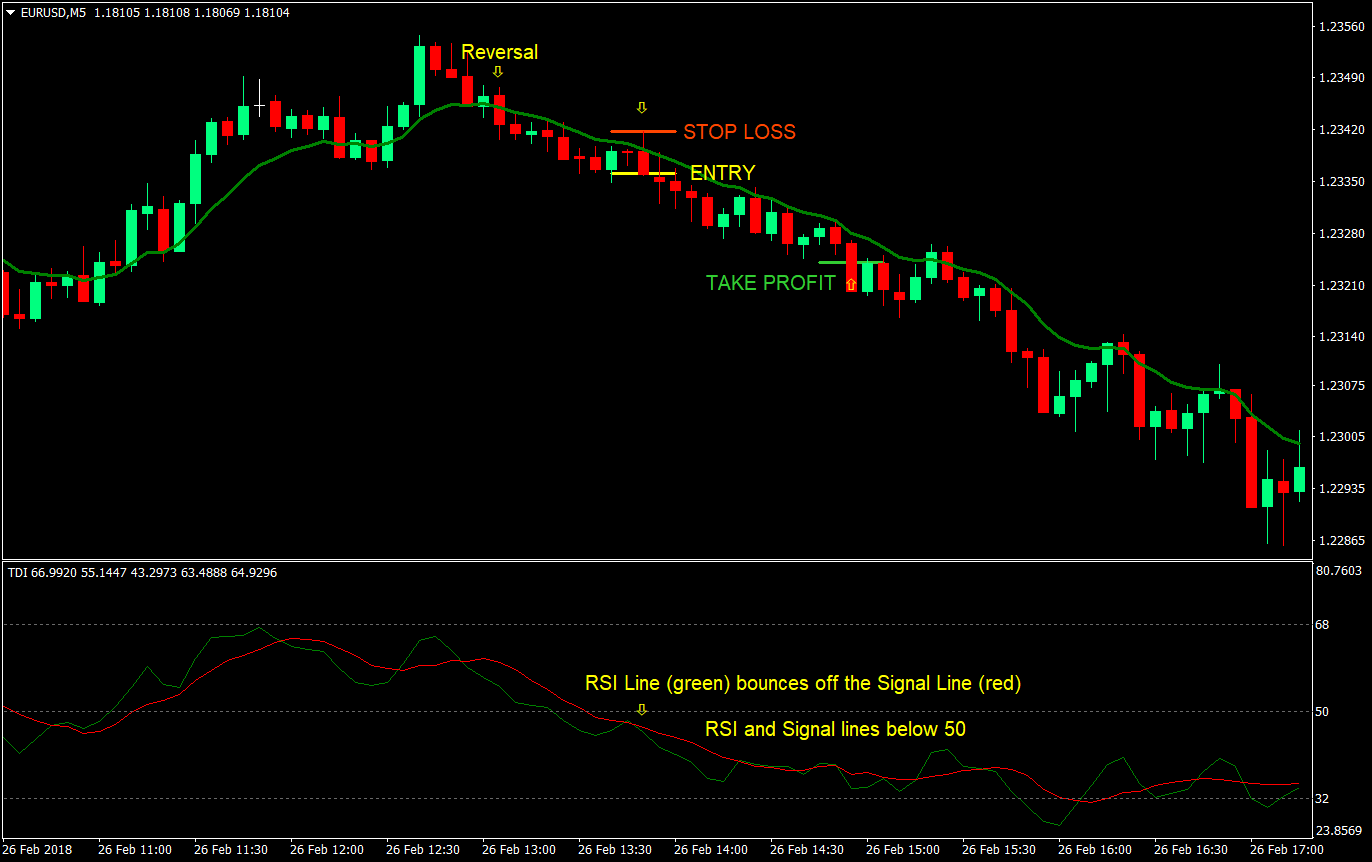
Task: Click the 26 Feb 15:00 time label
Action: coord(903,850)
